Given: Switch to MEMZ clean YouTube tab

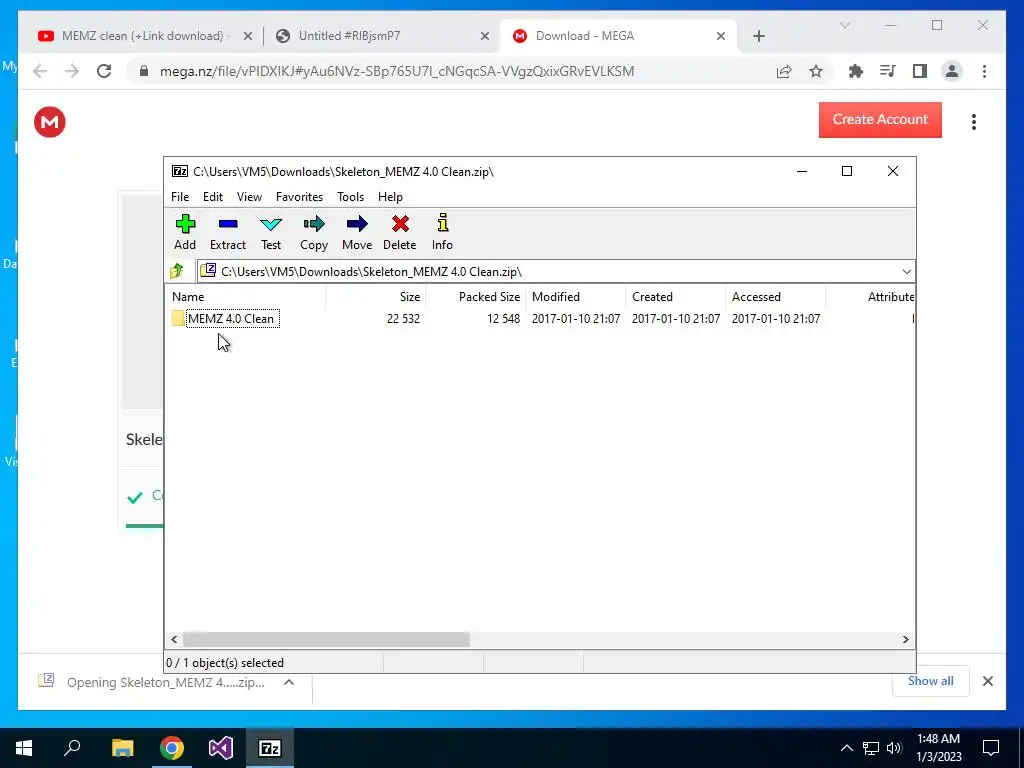Looking at the screenshot, I should pyautogui.click(x=142, y=36).
